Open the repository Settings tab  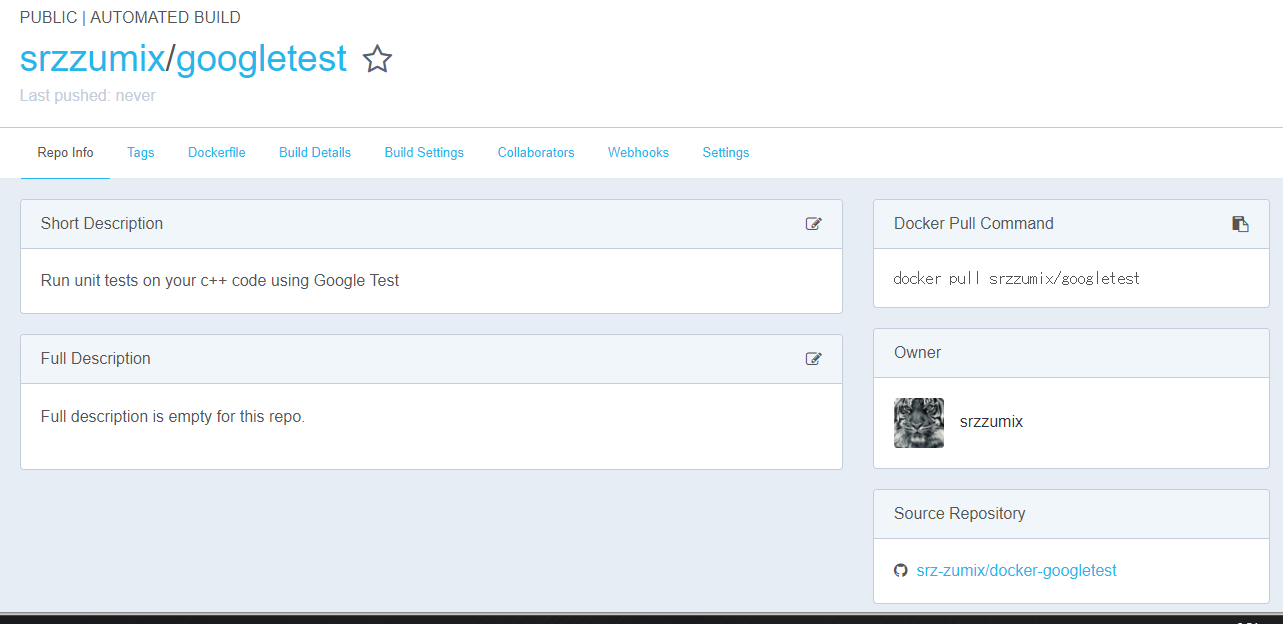(726, 153)
